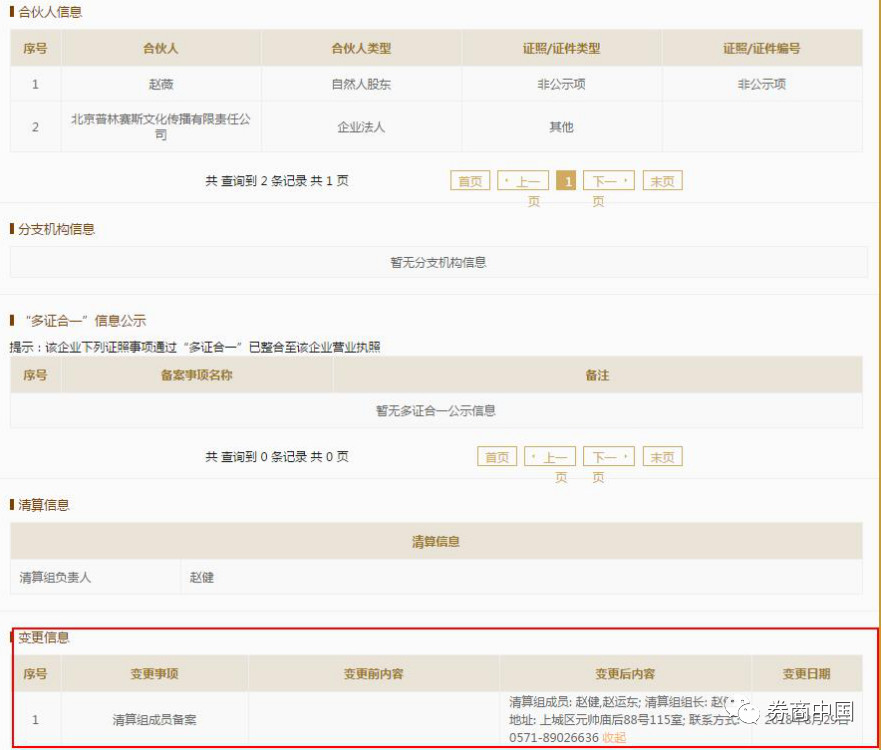Screen dimensions: 883x750
Task: Click partner 北京普林赛斯文化传播有限责任公司
Action: tap(161, 127)
